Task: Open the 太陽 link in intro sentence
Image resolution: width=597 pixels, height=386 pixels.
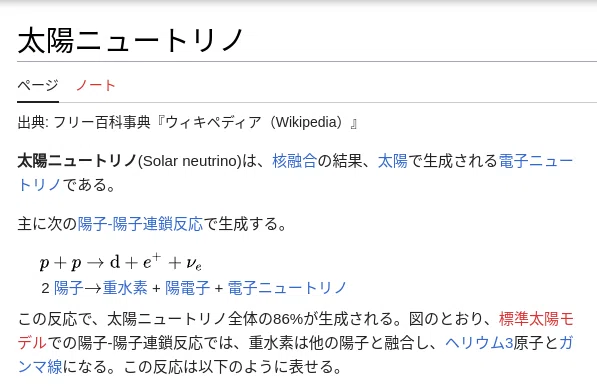Action: [393, 161]
